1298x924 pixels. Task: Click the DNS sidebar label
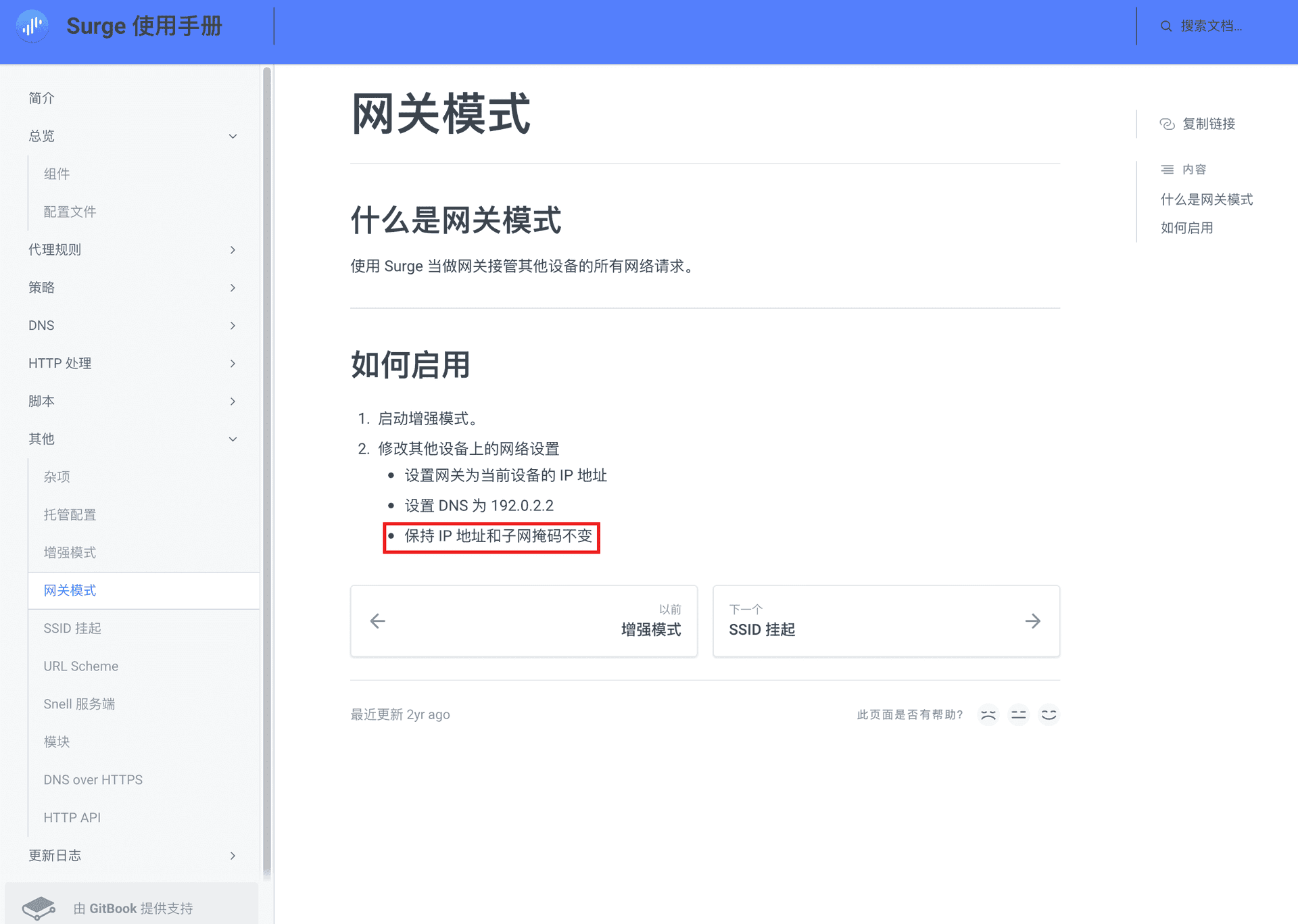(x=41, y=325)
